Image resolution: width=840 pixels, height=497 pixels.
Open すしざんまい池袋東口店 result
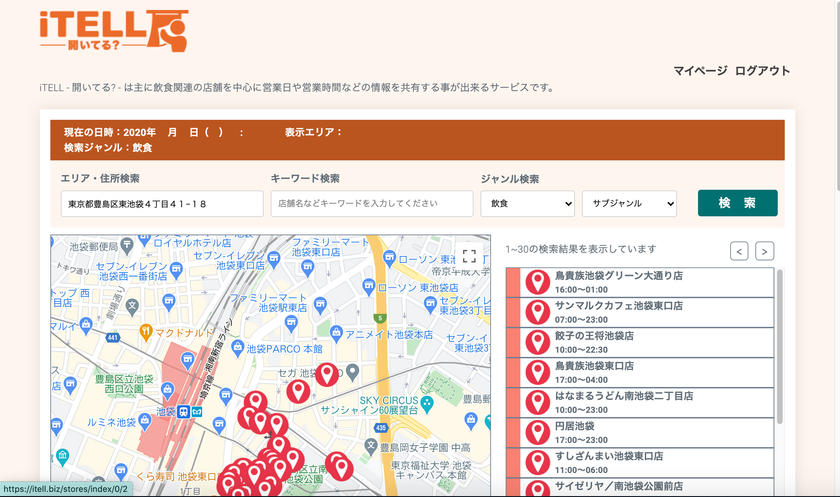(x=640, y=462)
